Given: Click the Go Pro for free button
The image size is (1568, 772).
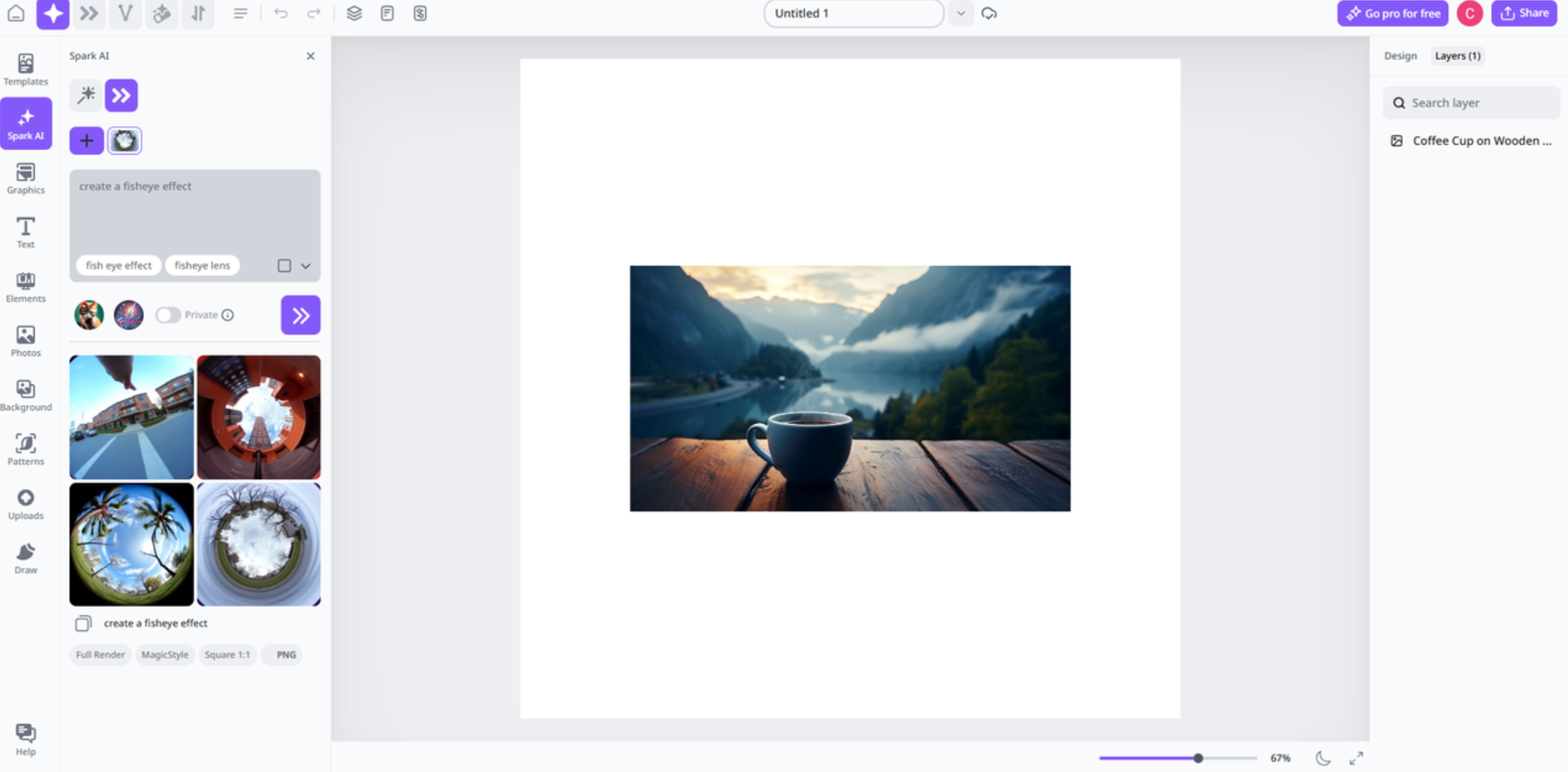Looking at the screenshot, I should (x=1392, y=13).
